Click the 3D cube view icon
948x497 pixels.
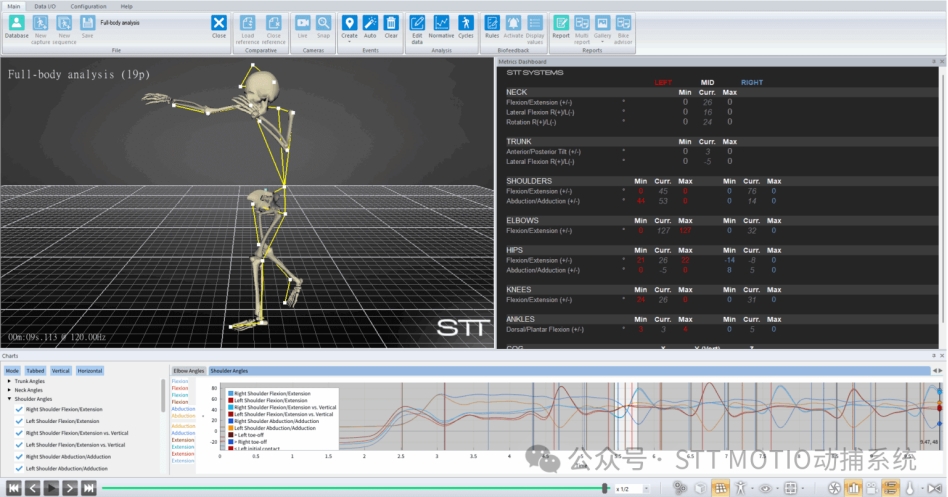click(x=700, y=488)
